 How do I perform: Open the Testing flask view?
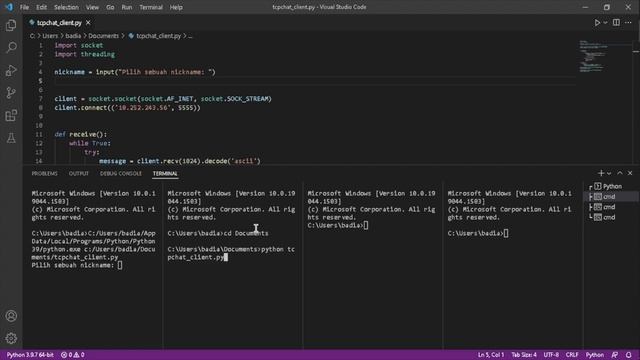click(x=11, y=138)
